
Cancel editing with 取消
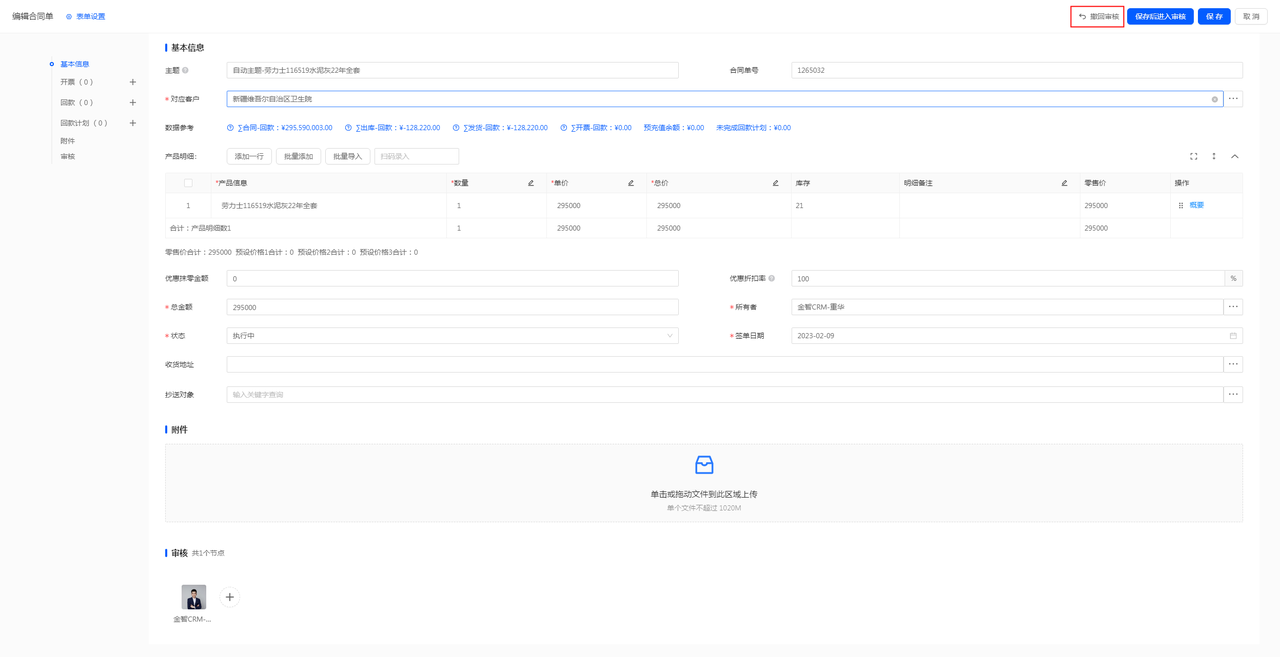pos(1251,17)
